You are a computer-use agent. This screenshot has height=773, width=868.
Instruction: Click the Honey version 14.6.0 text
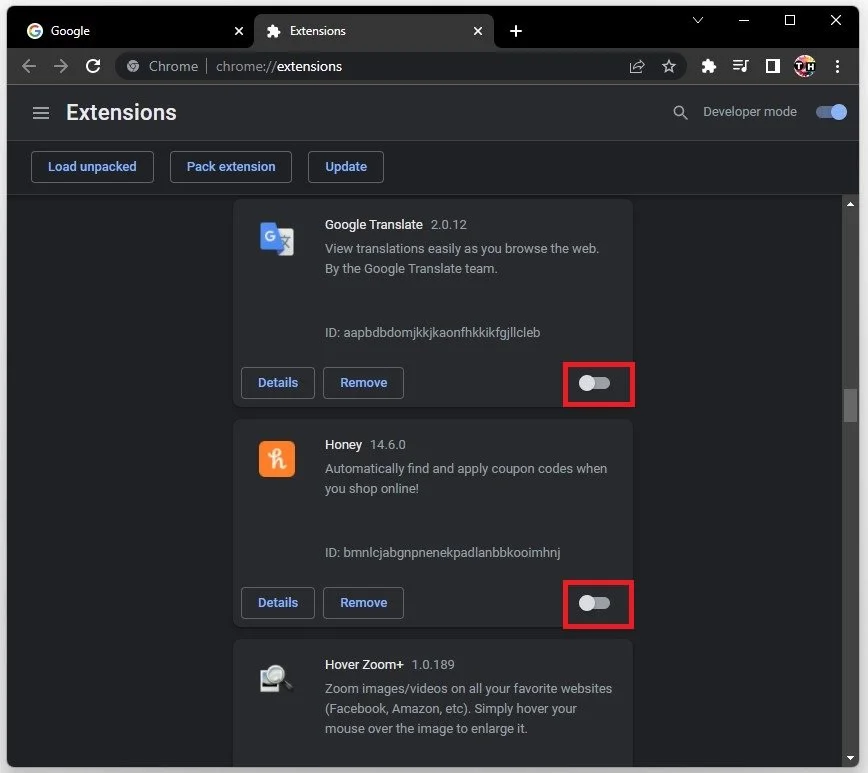pyautogui.click(x=388, y=445)
